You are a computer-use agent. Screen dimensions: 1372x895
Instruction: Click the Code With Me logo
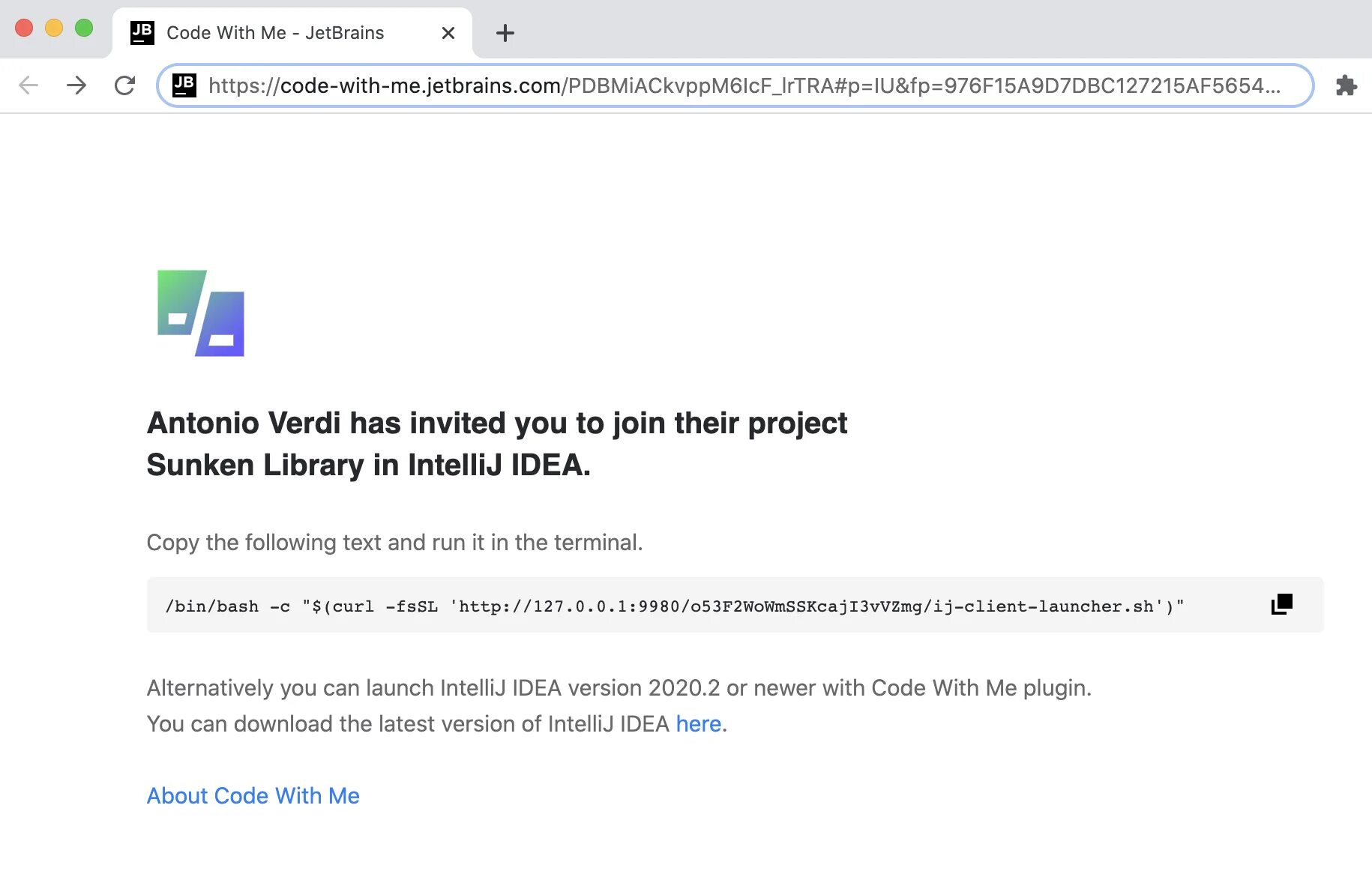(x=201, y=313)
